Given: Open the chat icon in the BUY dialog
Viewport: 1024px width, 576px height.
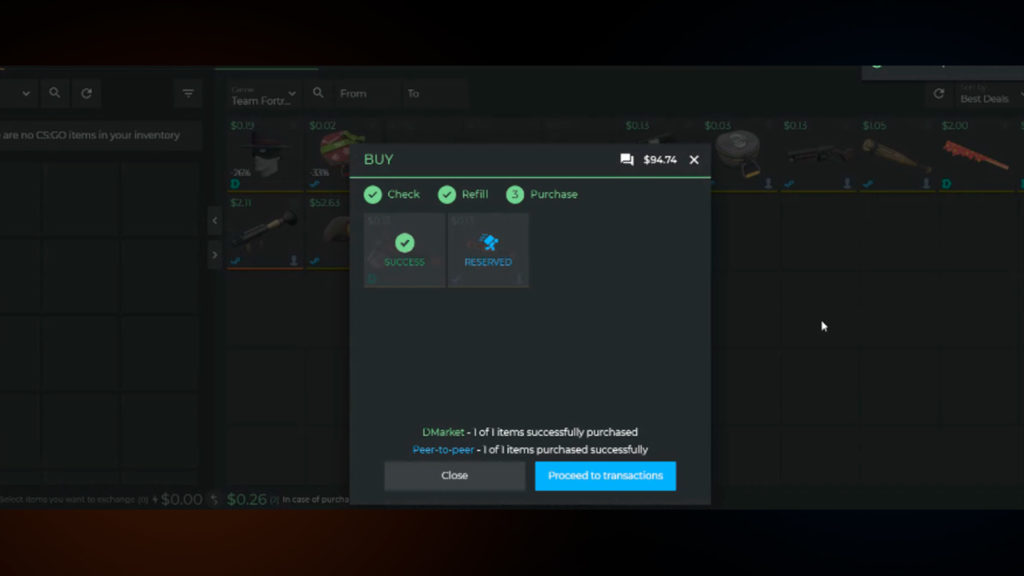Looking at the screenshot, I should click(627, 159).
